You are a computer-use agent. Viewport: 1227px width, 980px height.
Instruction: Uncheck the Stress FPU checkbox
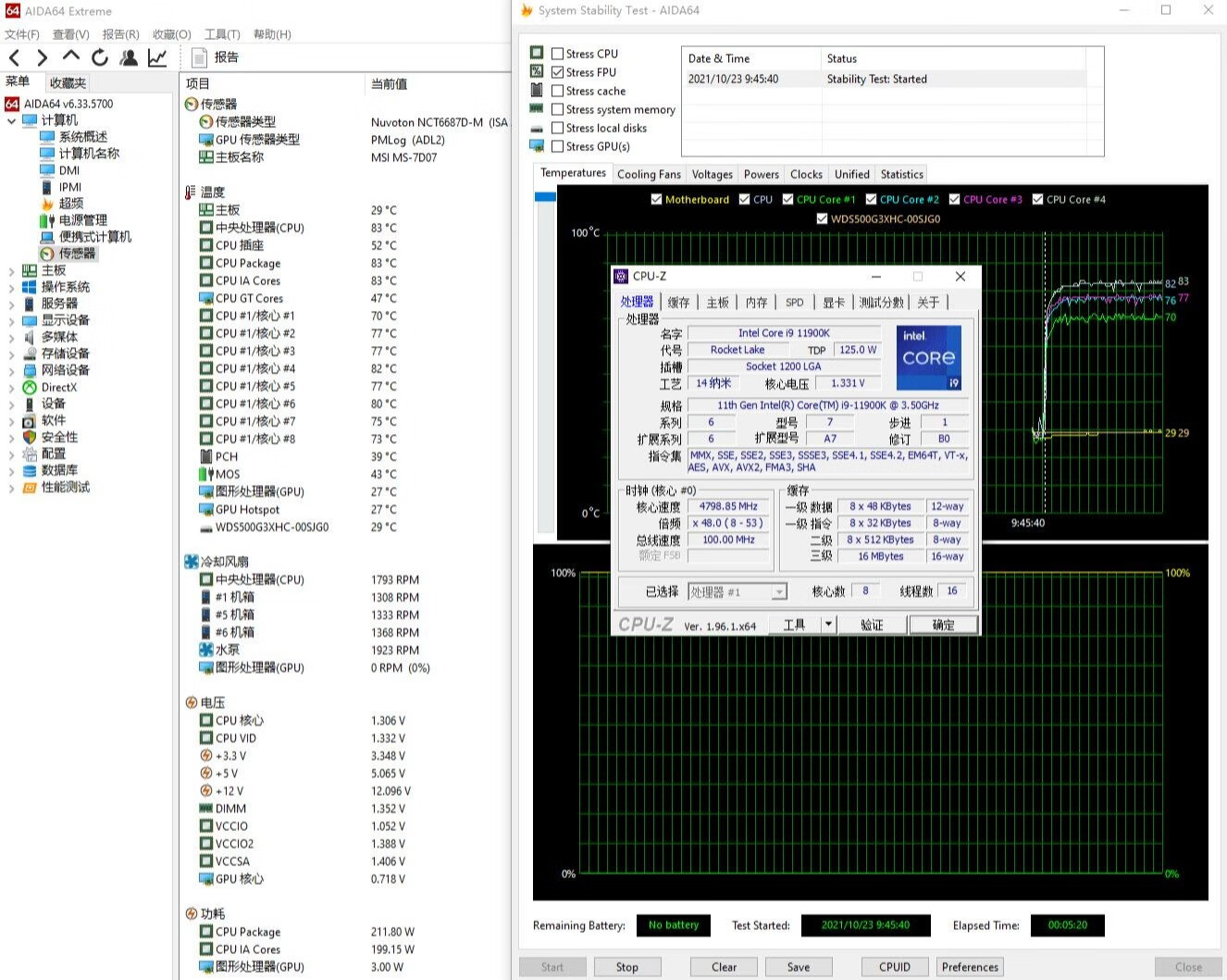pyautogui.click(x=557, y=72)
